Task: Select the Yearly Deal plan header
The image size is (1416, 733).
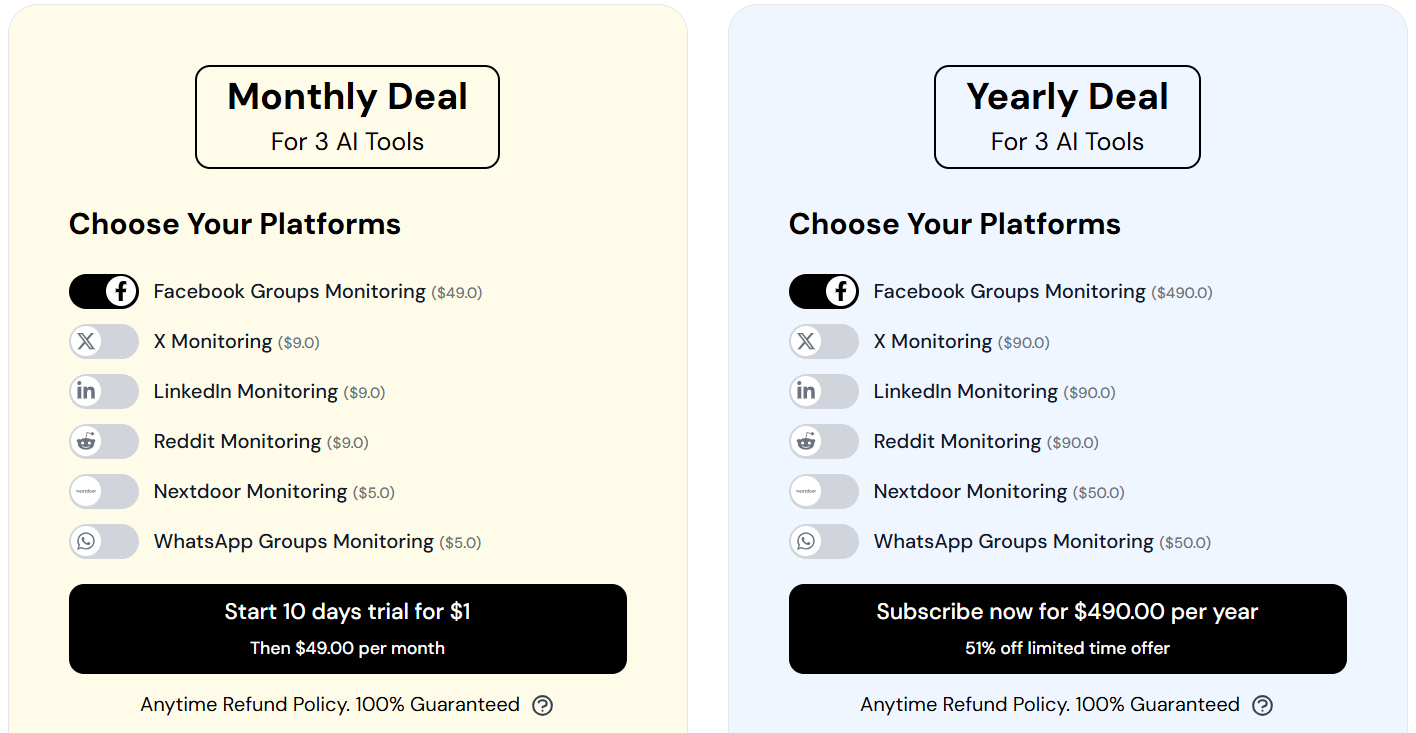Action: coord(1067,117)
